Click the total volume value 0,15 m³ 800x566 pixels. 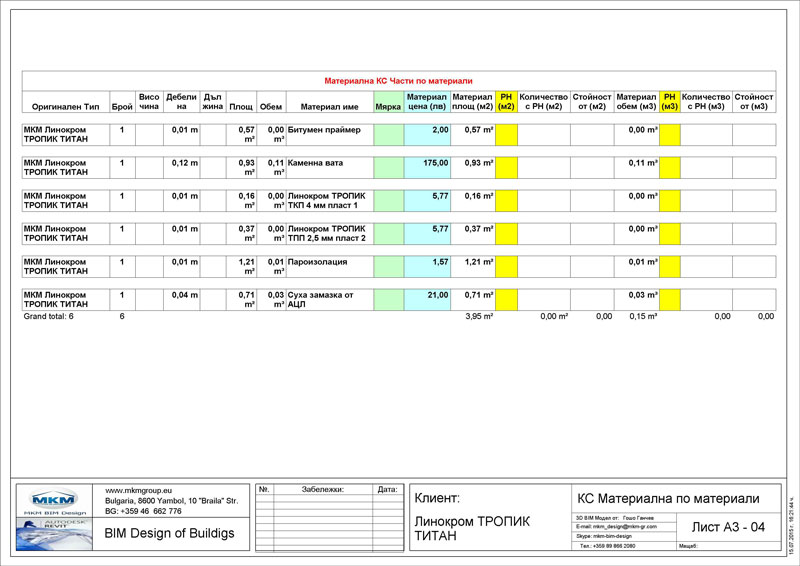click(643, 316)
